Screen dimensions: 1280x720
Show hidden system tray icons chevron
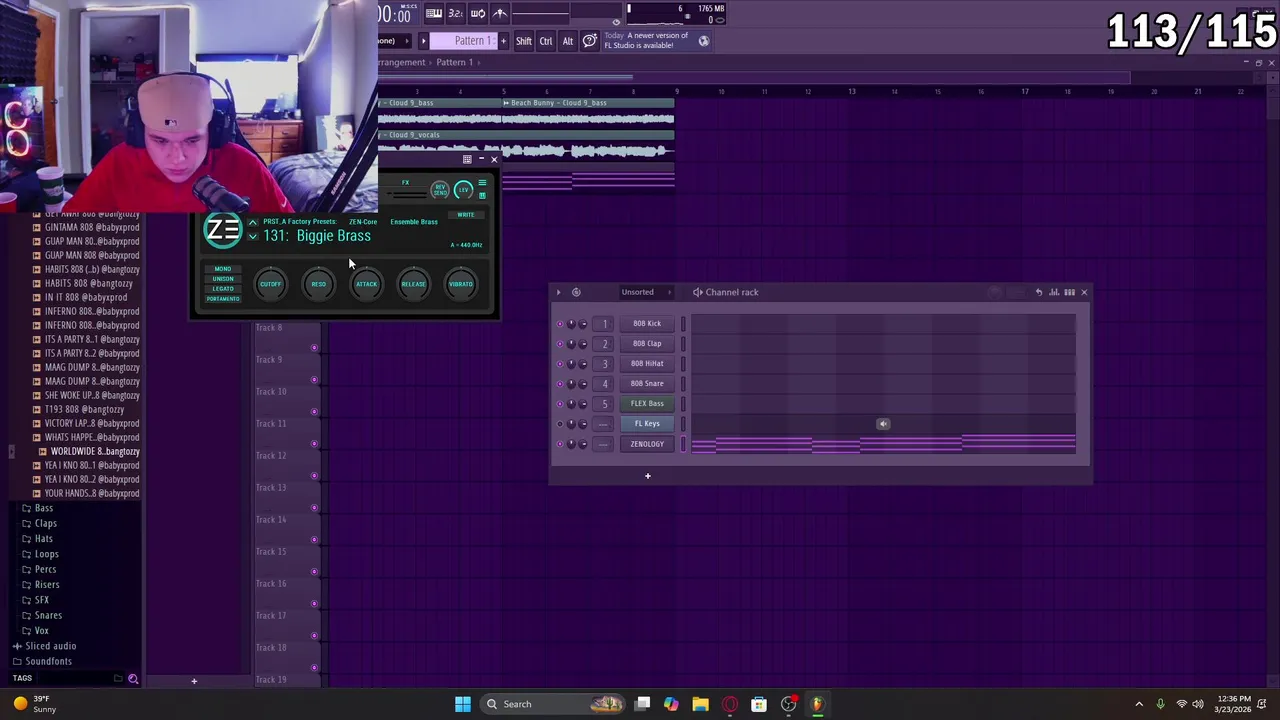pyautogui.click(x=1139, y=704)
